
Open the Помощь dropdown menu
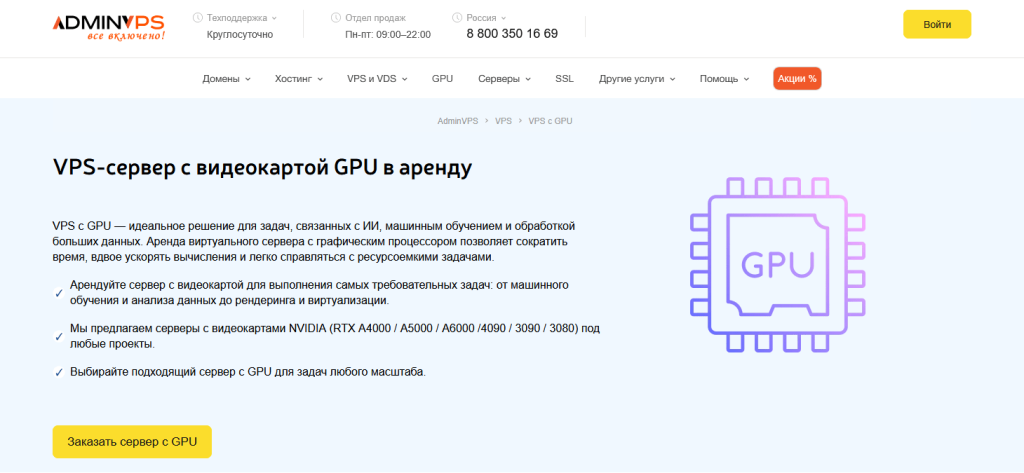pyautogui.click(x=724, y=78)
